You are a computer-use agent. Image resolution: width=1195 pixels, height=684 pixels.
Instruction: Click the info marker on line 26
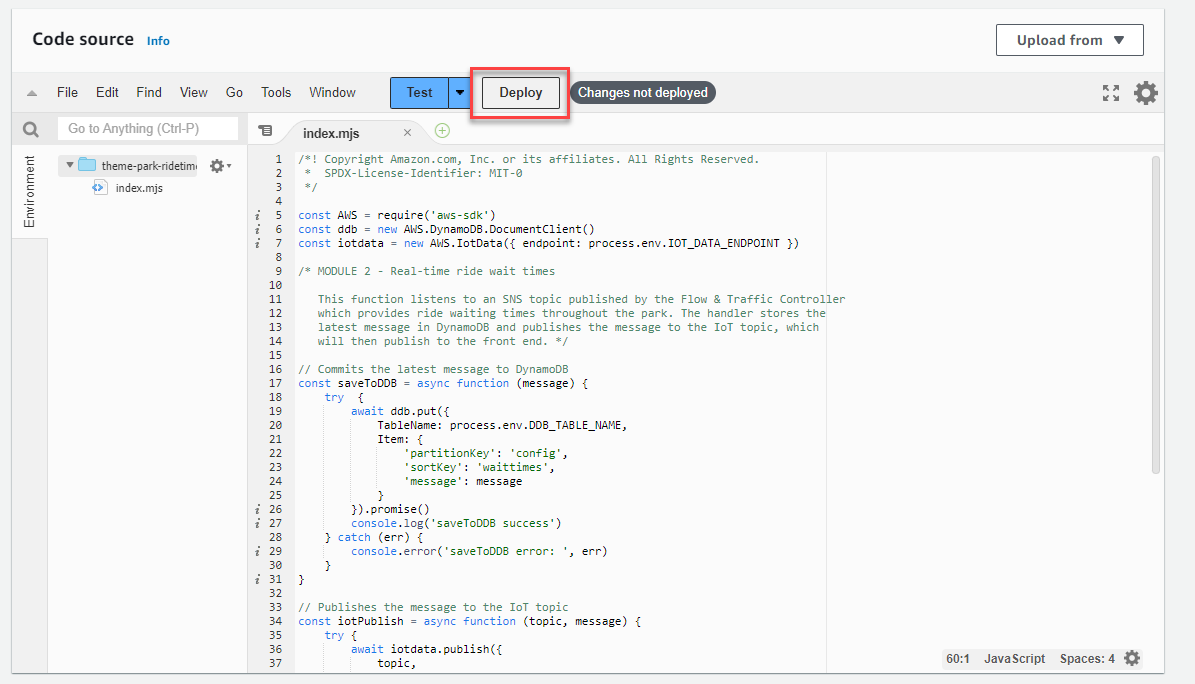pyautogui.click(x=258, y=509)
